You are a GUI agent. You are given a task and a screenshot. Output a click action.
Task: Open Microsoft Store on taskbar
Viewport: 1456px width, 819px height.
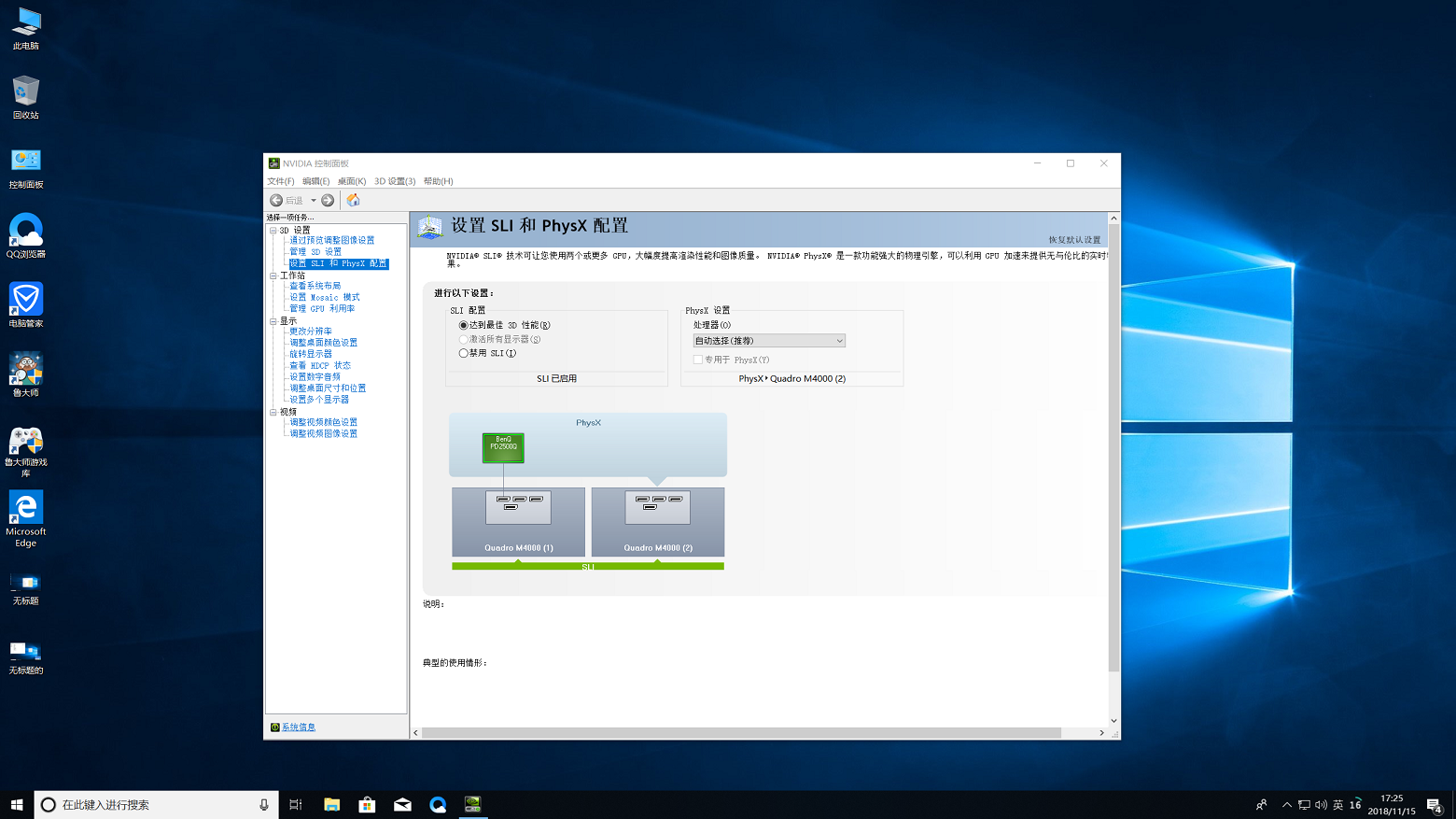[367, 805]
